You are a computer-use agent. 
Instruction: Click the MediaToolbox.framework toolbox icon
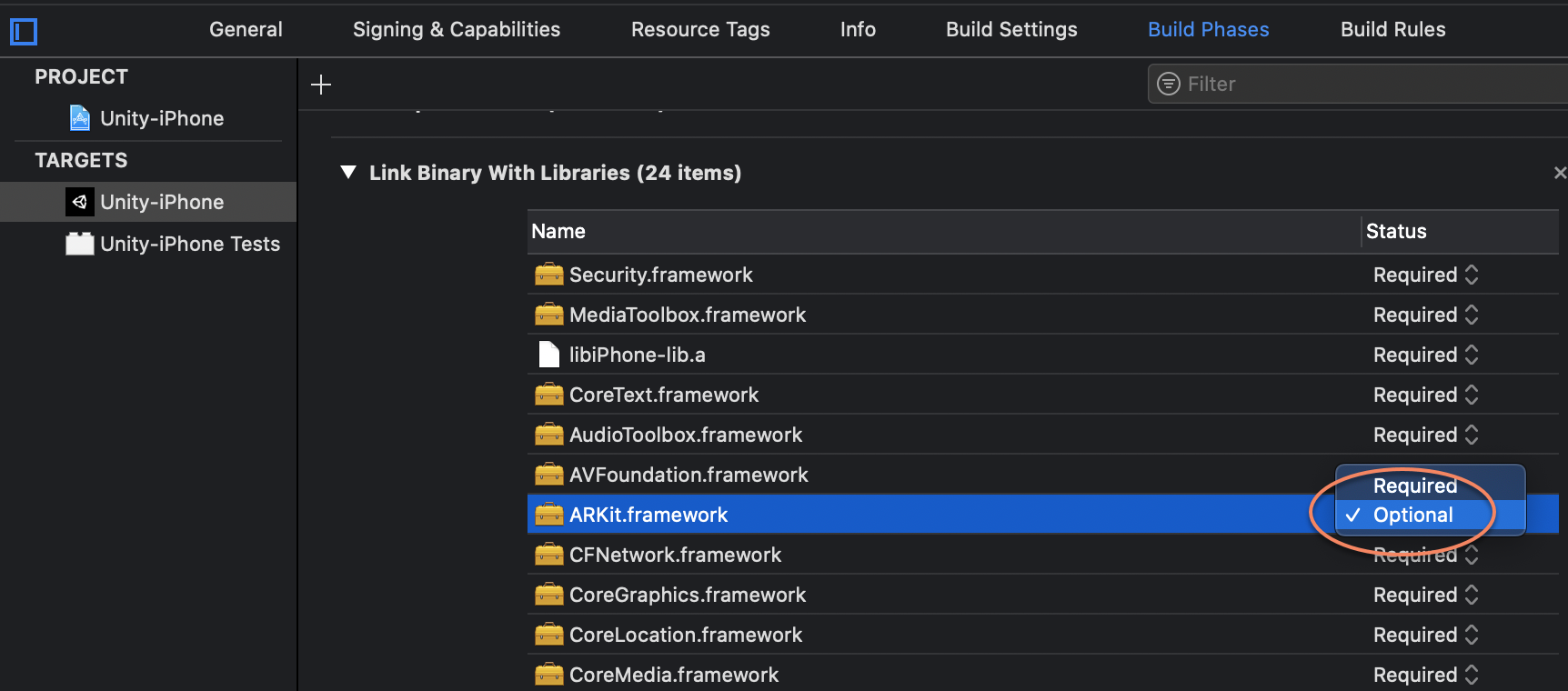[x=548, y=315]
